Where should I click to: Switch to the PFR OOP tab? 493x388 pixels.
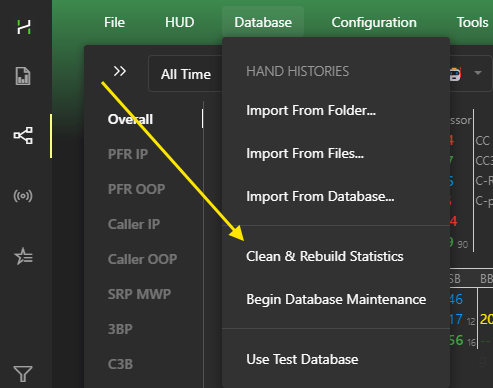pyautogui.click(x=136, y=189)
